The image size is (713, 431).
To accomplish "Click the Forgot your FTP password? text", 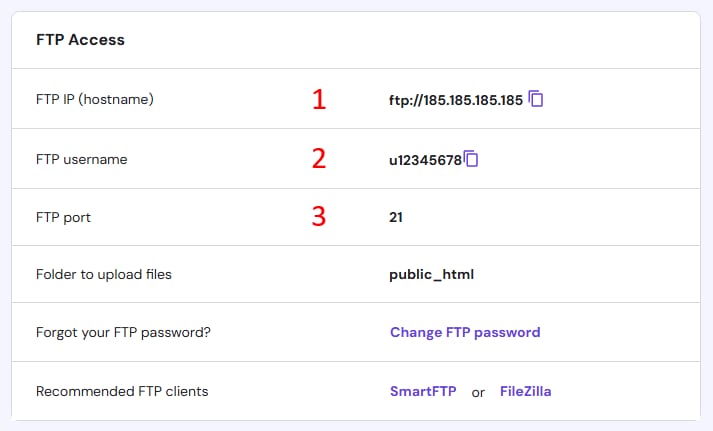I will tap(123, 332).
